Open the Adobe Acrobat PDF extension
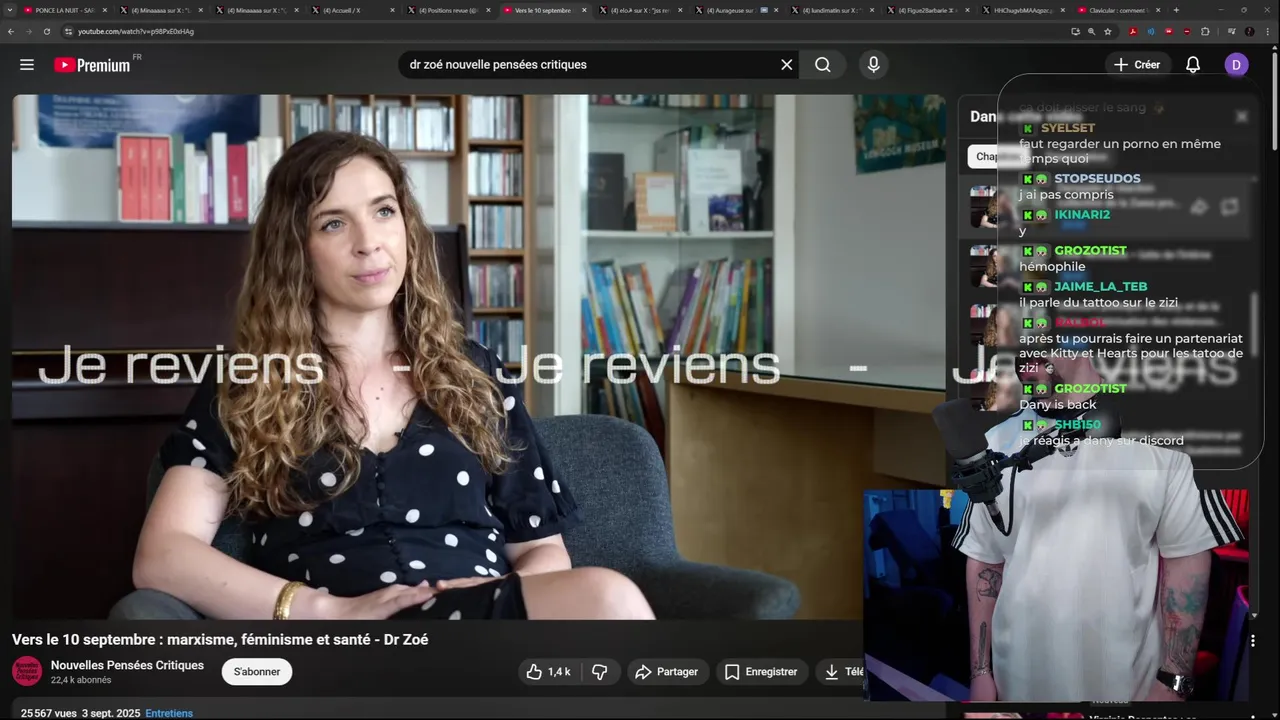This screenshot has width=1280, height=720. coord(1132,31)
